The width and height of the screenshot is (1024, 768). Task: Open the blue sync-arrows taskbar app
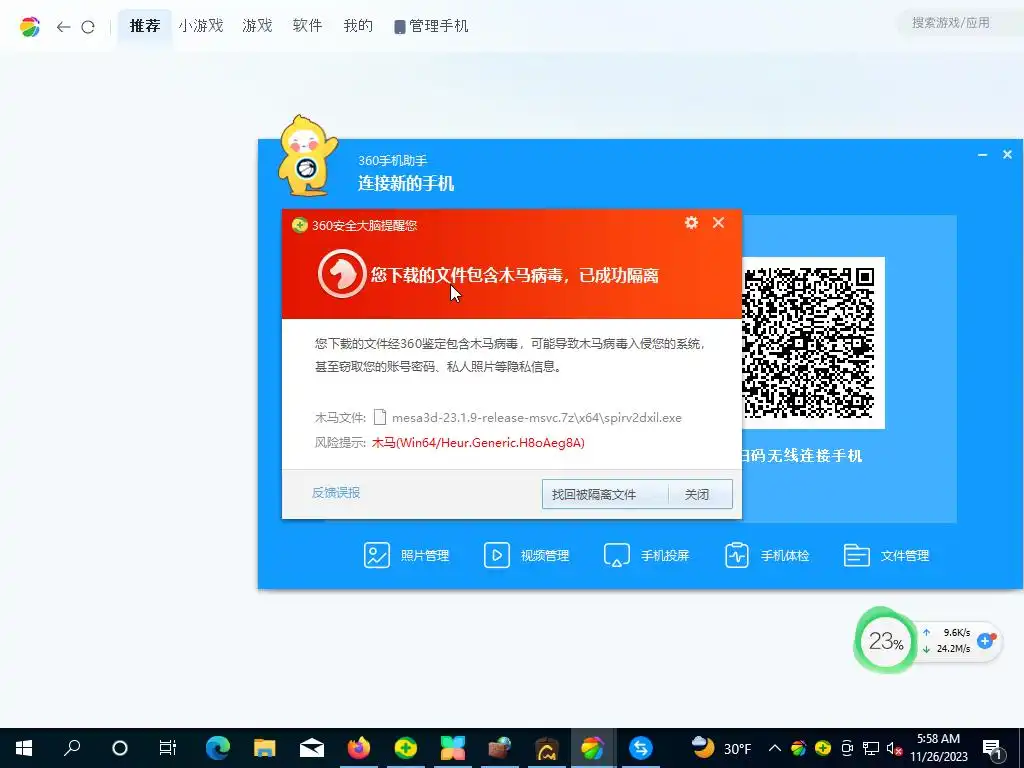point(641,748)
